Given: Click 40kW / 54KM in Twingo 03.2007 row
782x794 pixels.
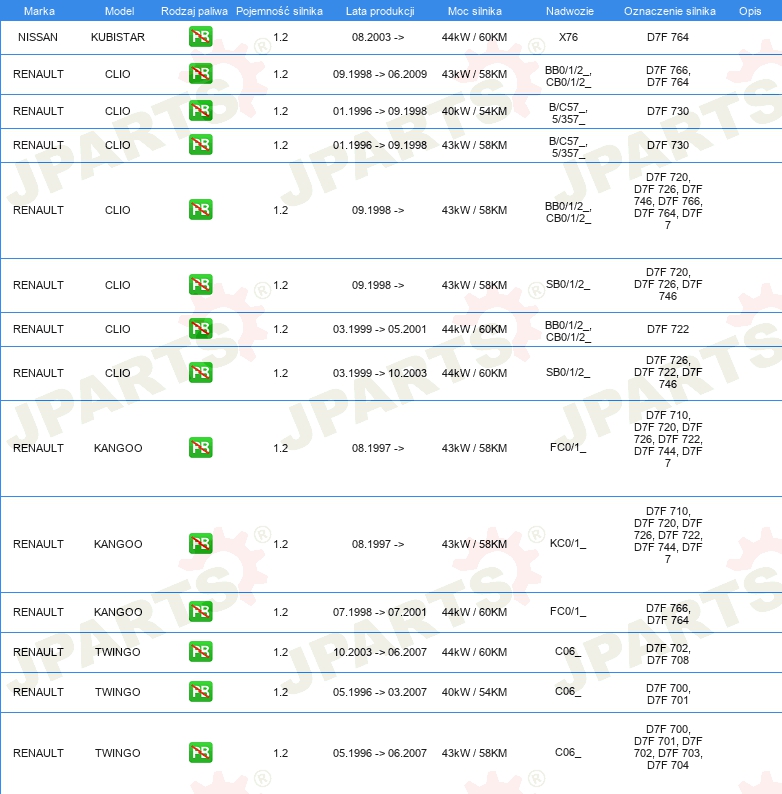Looking at the screenshot, I should tap(474, 692).
